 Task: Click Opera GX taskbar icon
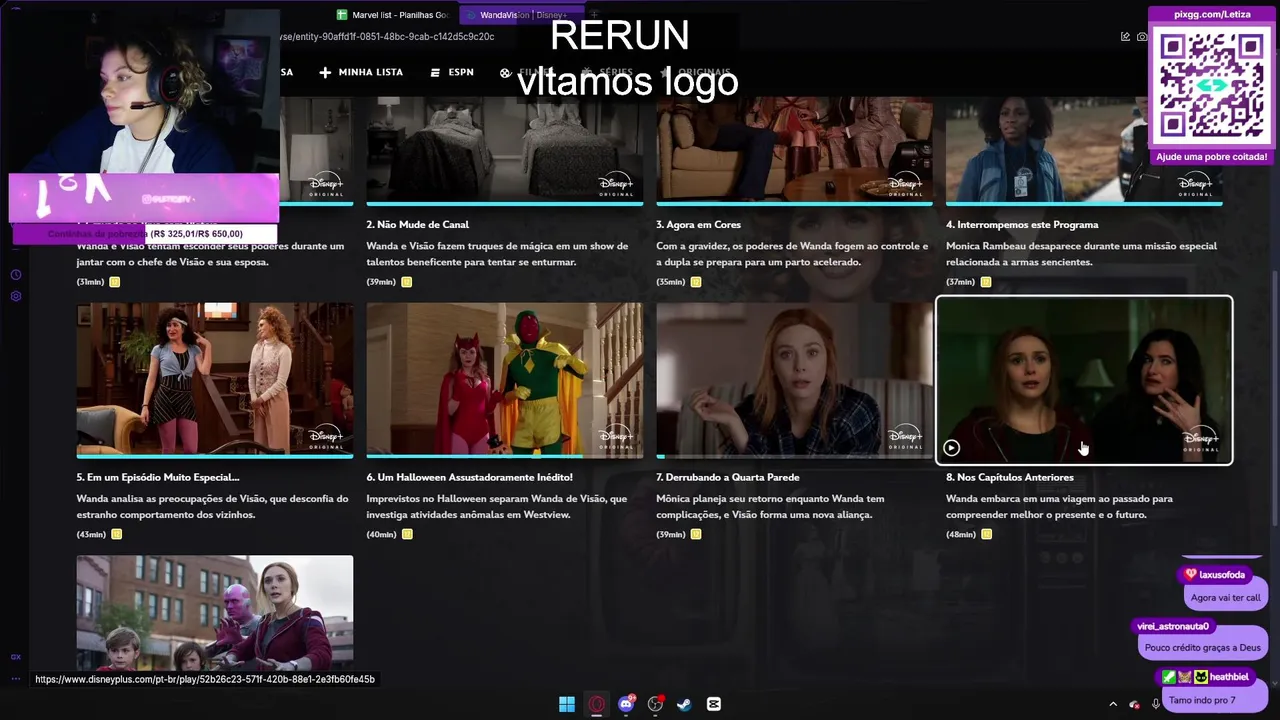pyautogui.click(x=596, y=704)
